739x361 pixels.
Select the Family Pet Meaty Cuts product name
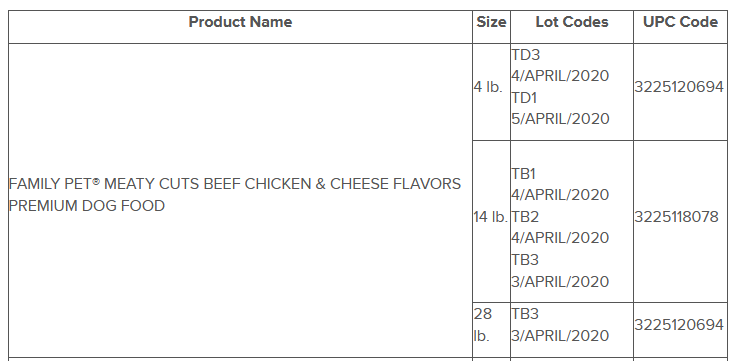point(235,195)
